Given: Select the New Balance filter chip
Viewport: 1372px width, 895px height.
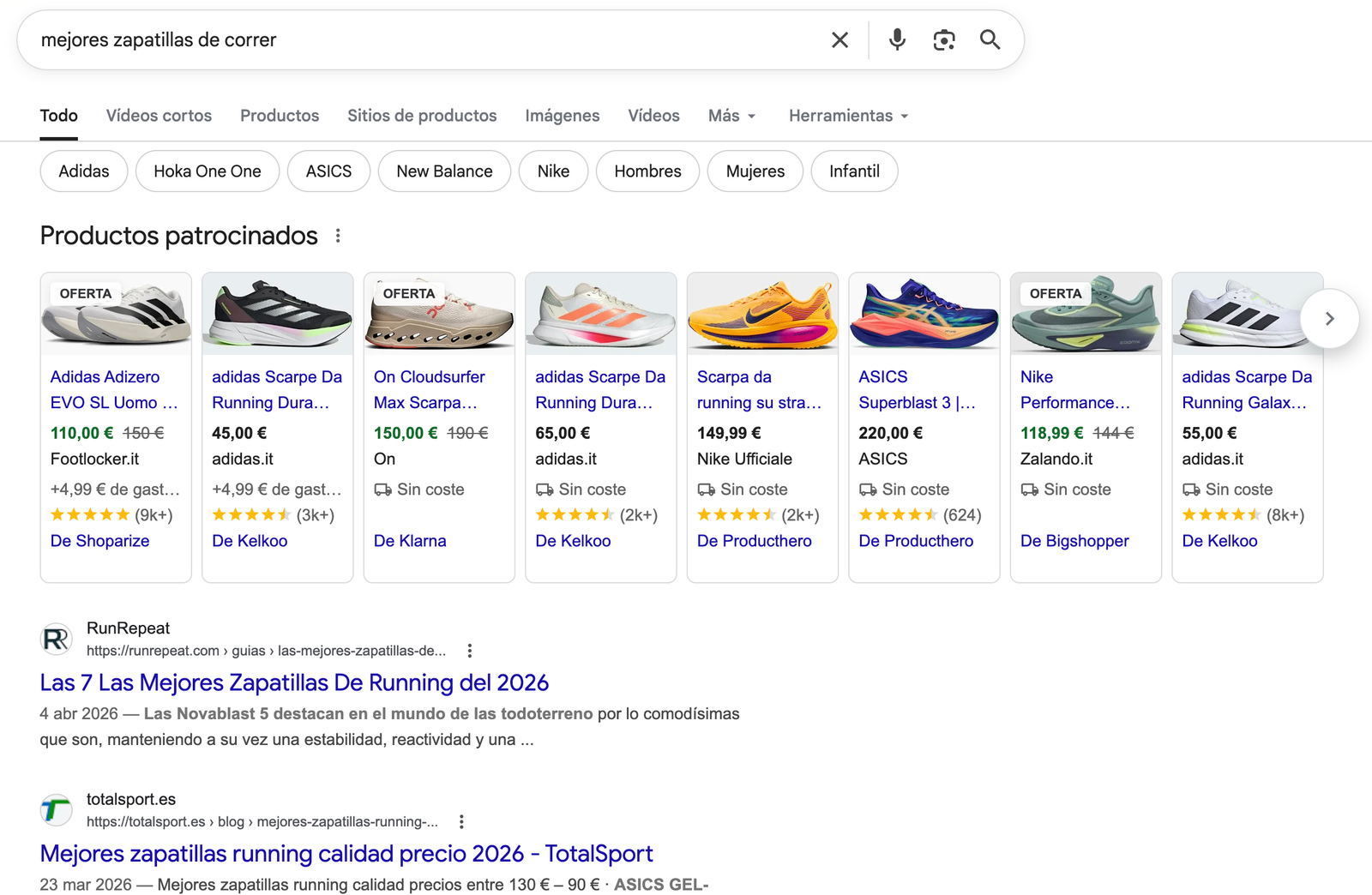Looking at the screenshot, I should (x=444, y=171).
